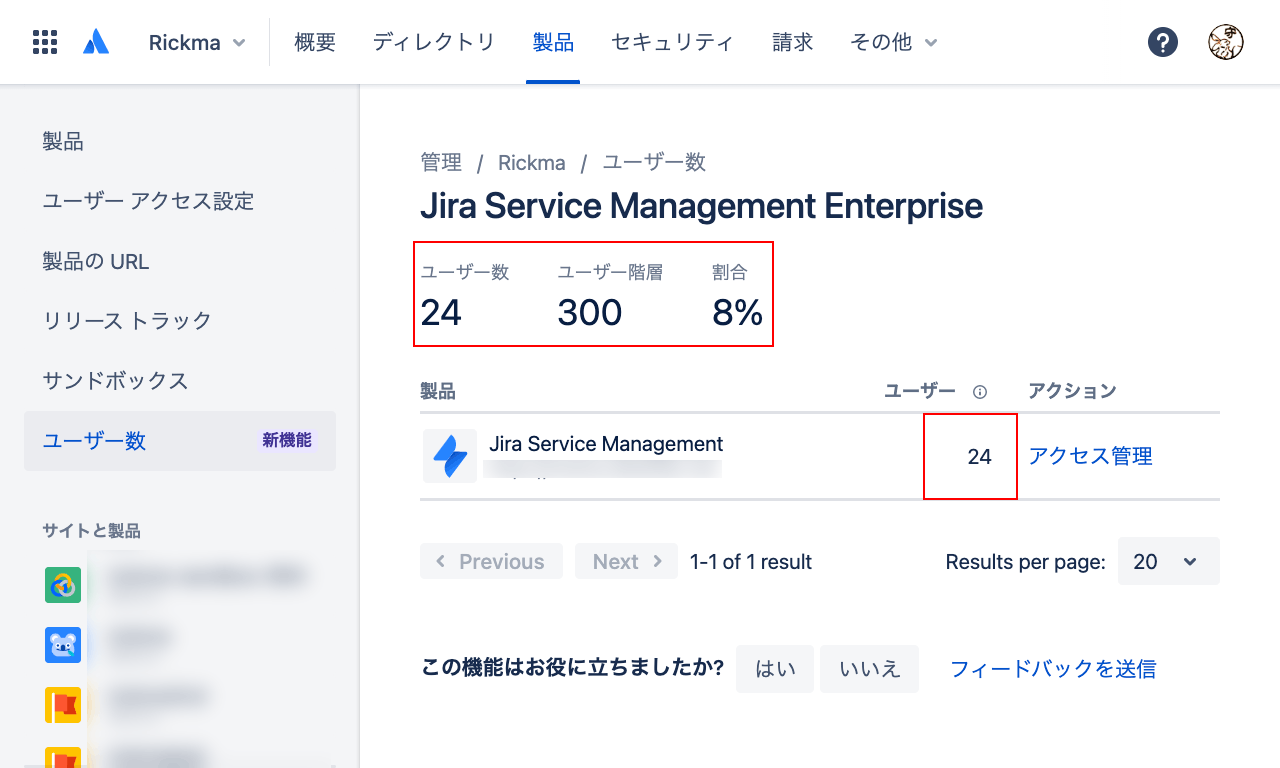Select the first yellow flag site icon
The image size is (1280, 768).
63,705
